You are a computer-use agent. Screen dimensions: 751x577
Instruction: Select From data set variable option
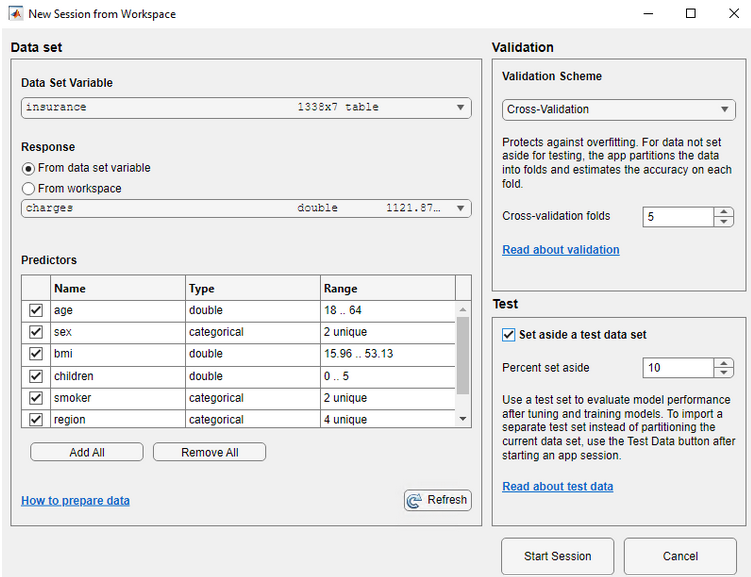[x=28, y=168]
